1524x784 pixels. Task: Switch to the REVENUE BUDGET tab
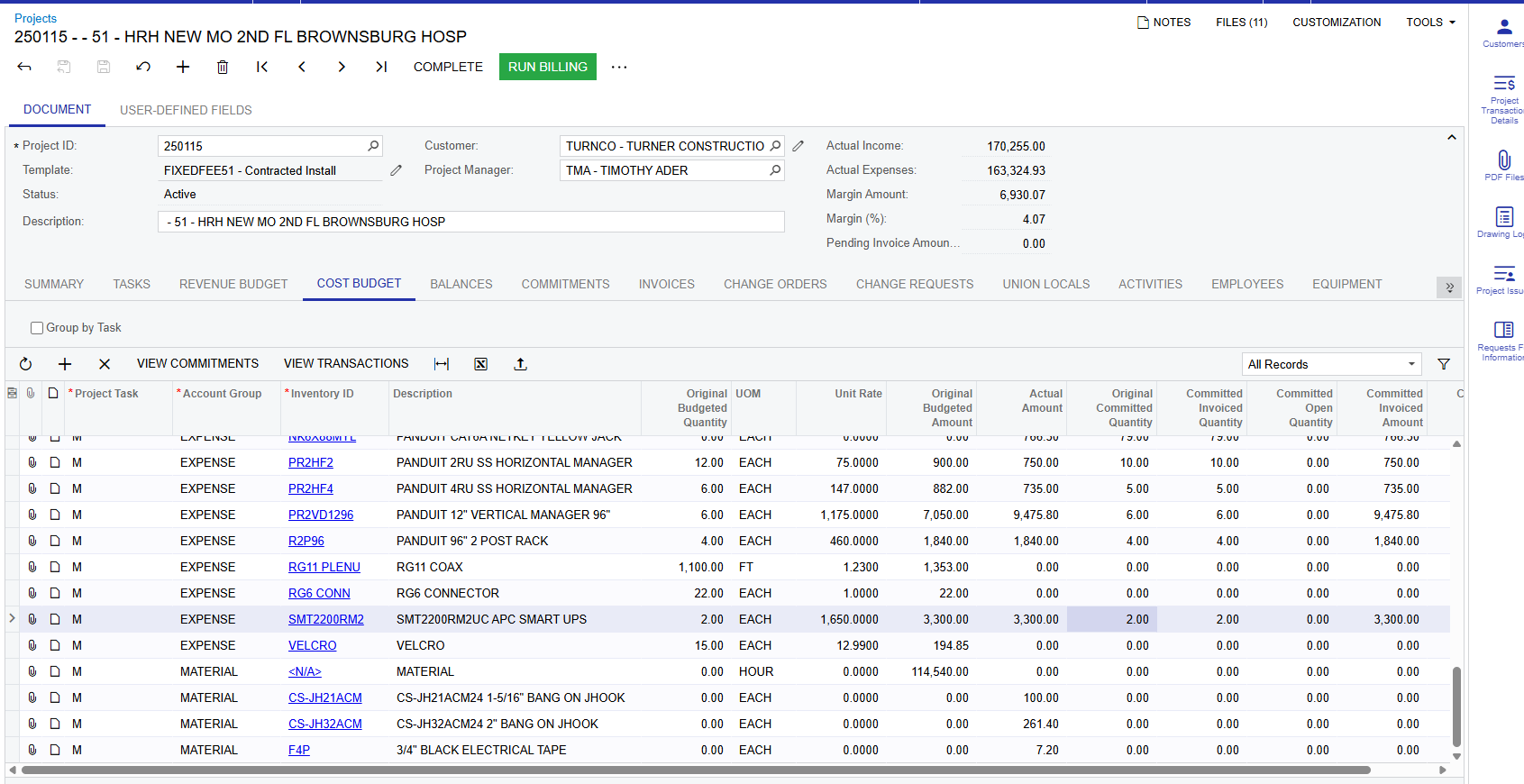[233, 284]
